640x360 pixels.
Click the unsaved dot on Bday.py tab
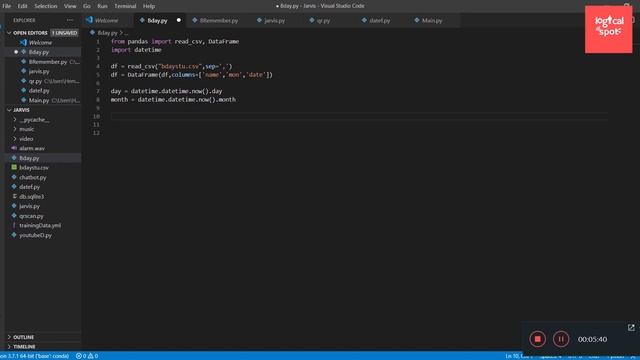pyautogui.click(x=179, y=20)
